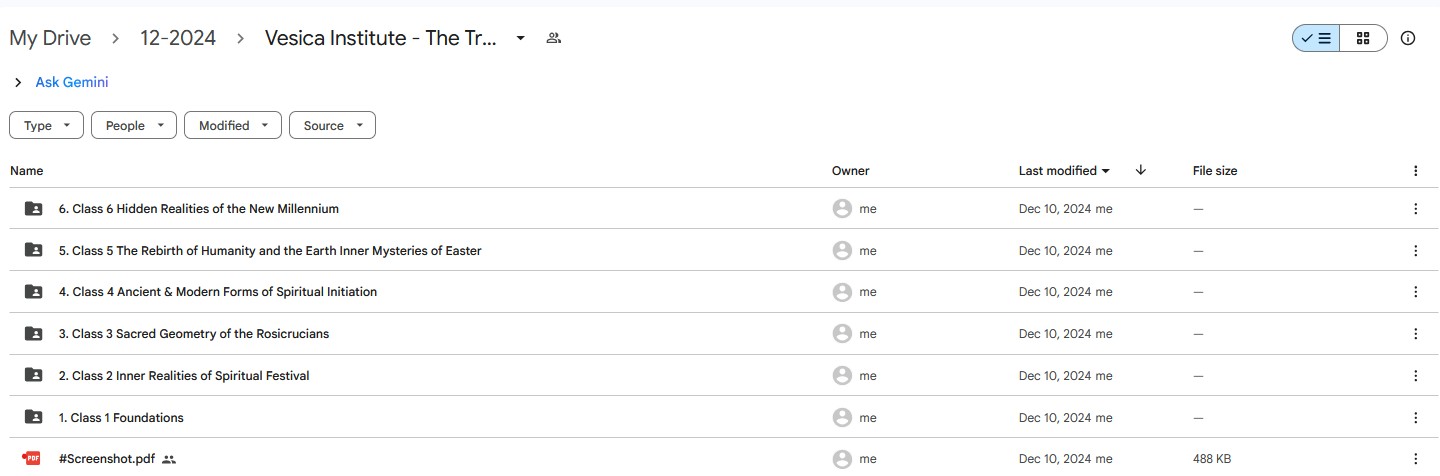Select 1. Class 1 Foundations folder name
The image size is (1440, 476).
pos(121,418)
